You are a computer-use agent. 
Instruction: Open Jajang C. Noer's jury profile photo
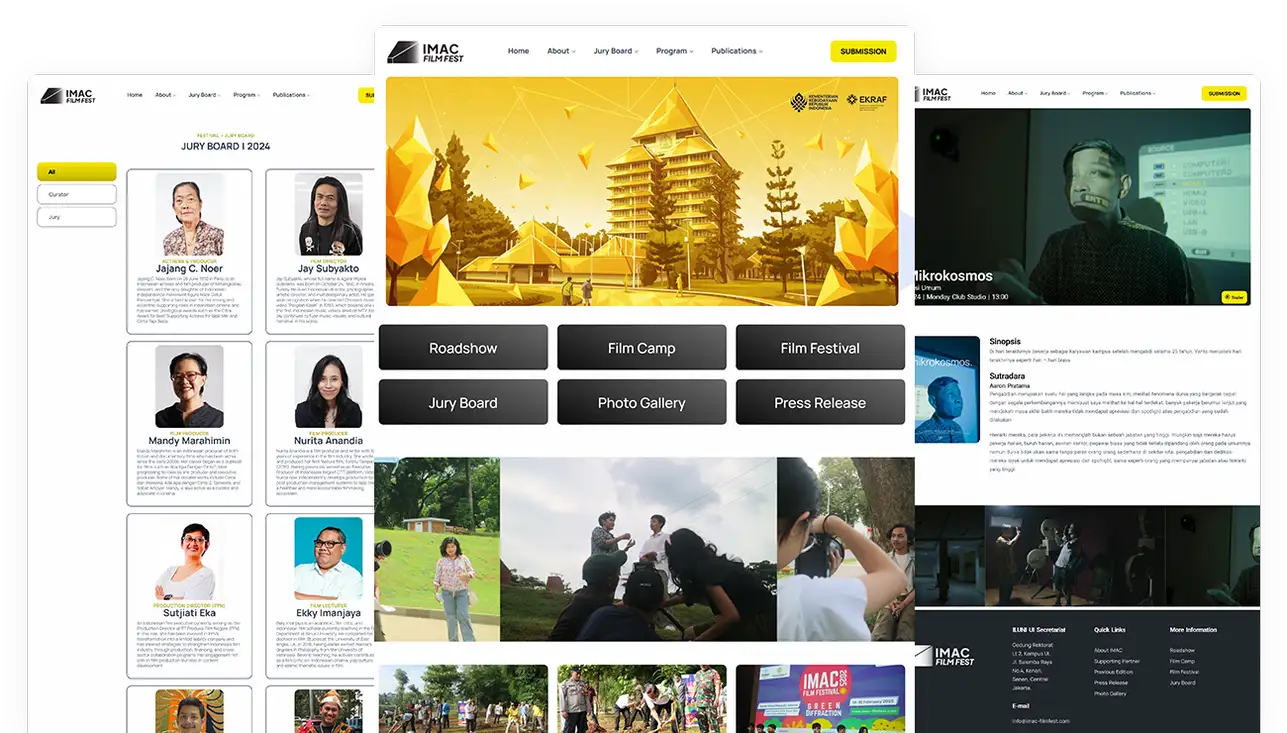pos(190,215)
